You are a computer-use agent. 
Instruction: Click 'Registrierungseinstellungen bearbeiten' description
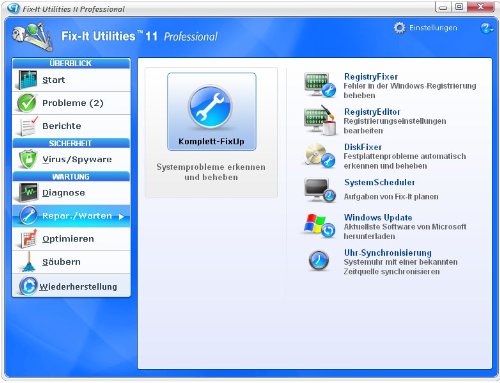395,126
